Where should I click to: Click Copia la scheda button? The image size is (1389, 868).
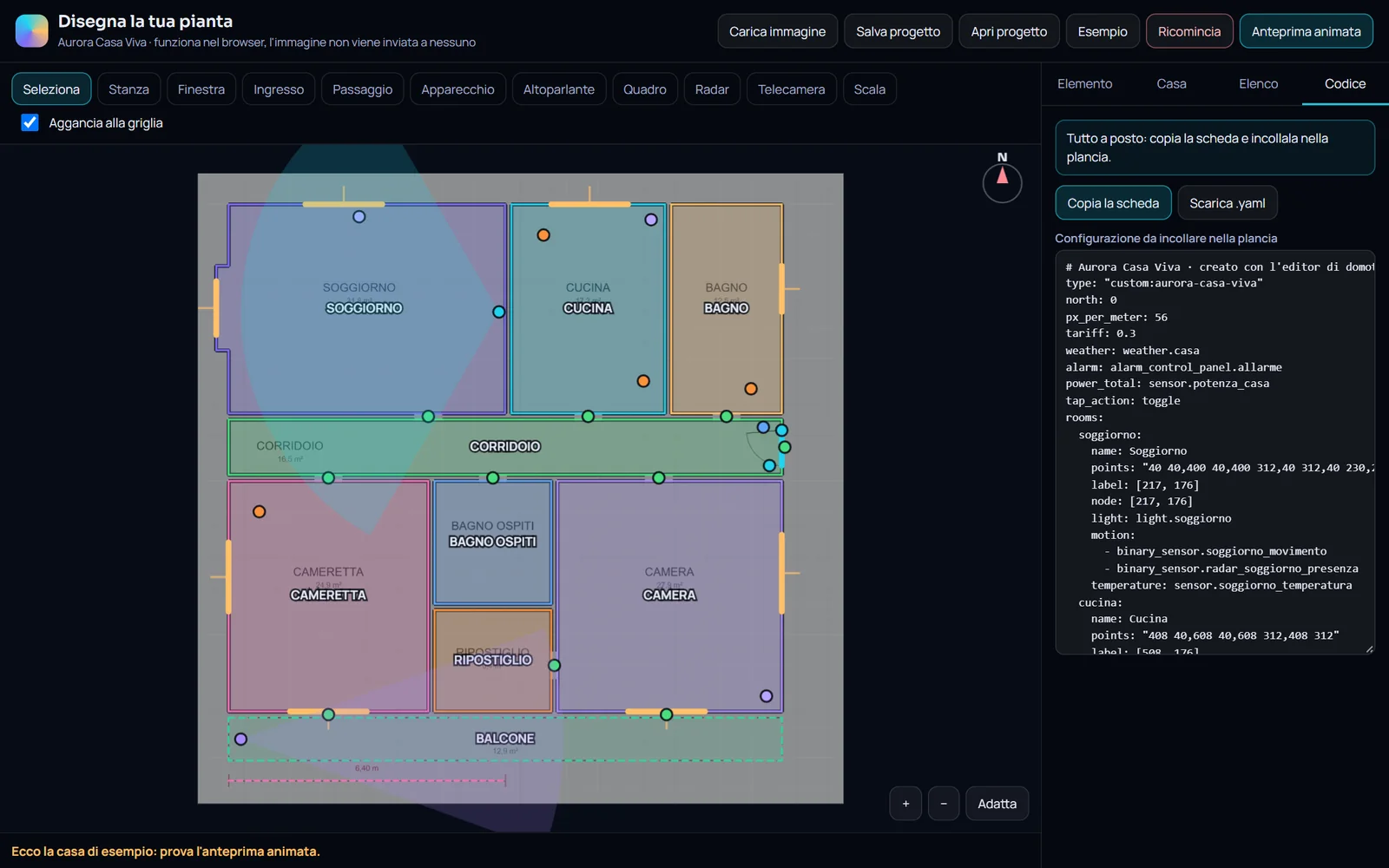[x=1113, y=203]
